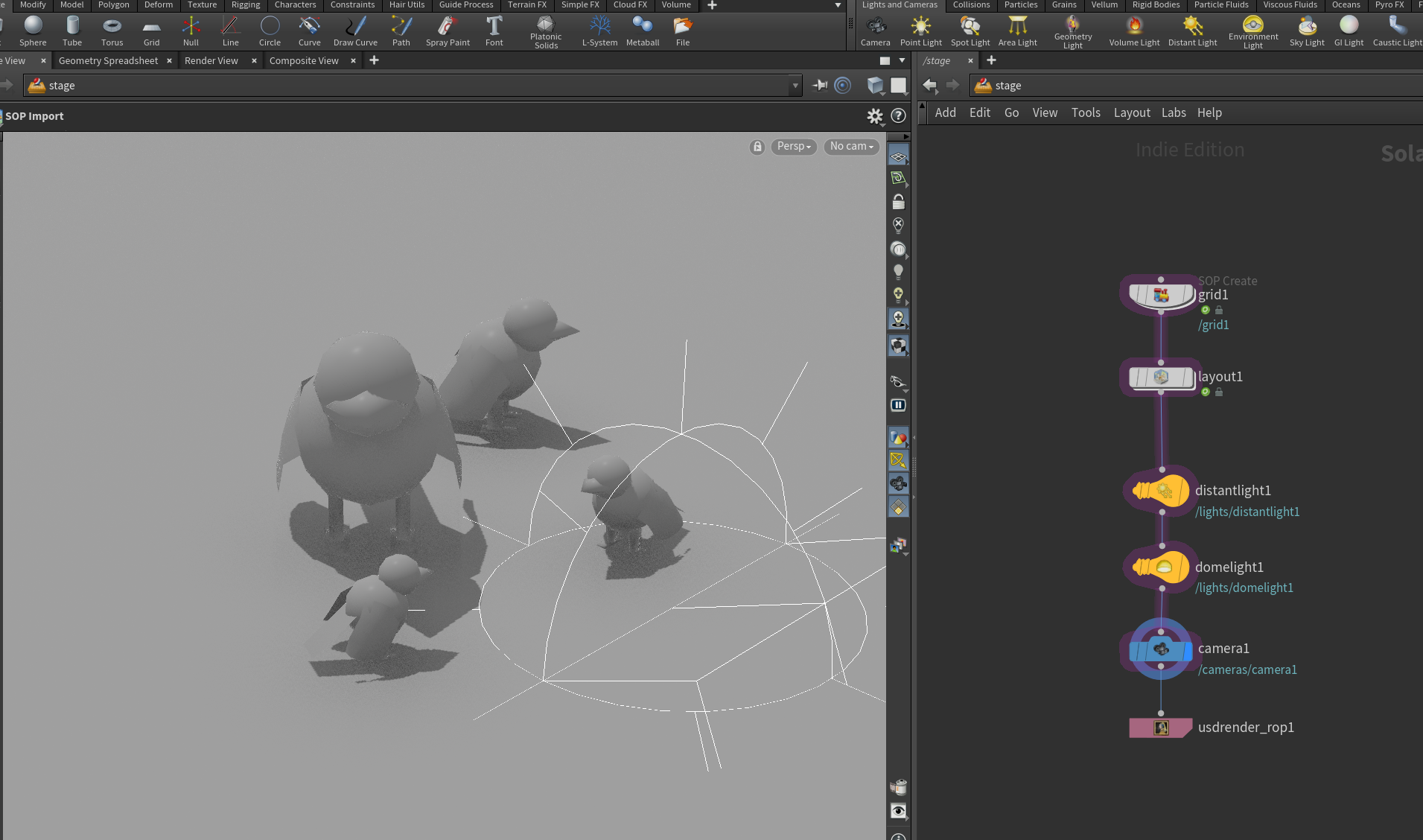This screenshot has width=1423, height=840.
Task: Create a Tube from the shelf
Action: point(72,31)
